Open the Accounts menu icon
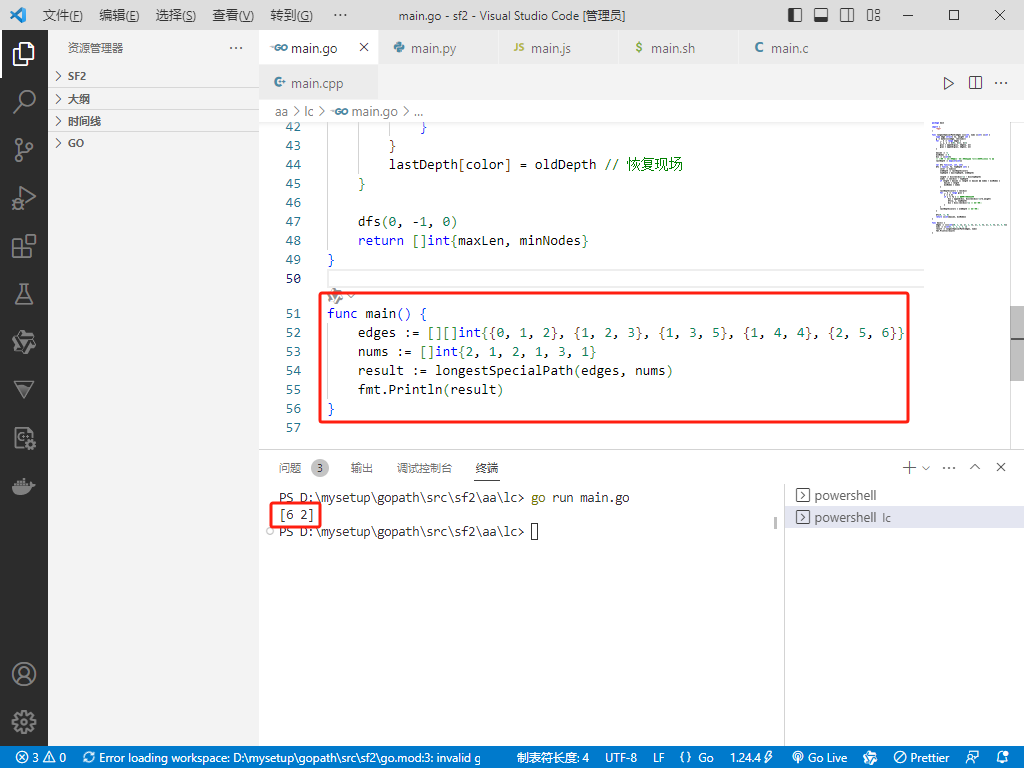 24,674
